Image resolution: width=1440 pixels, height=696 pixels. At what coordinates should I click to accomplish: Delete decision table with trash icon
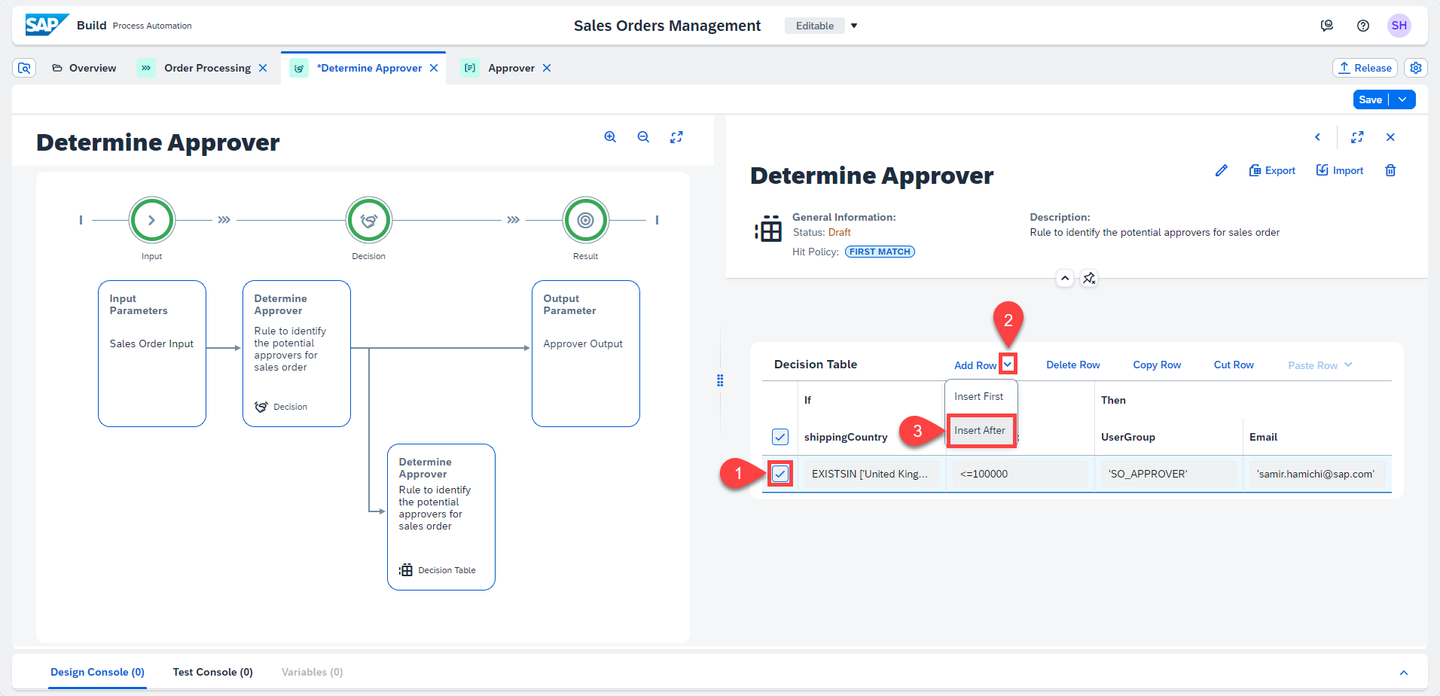click(x=1390, y=171)
